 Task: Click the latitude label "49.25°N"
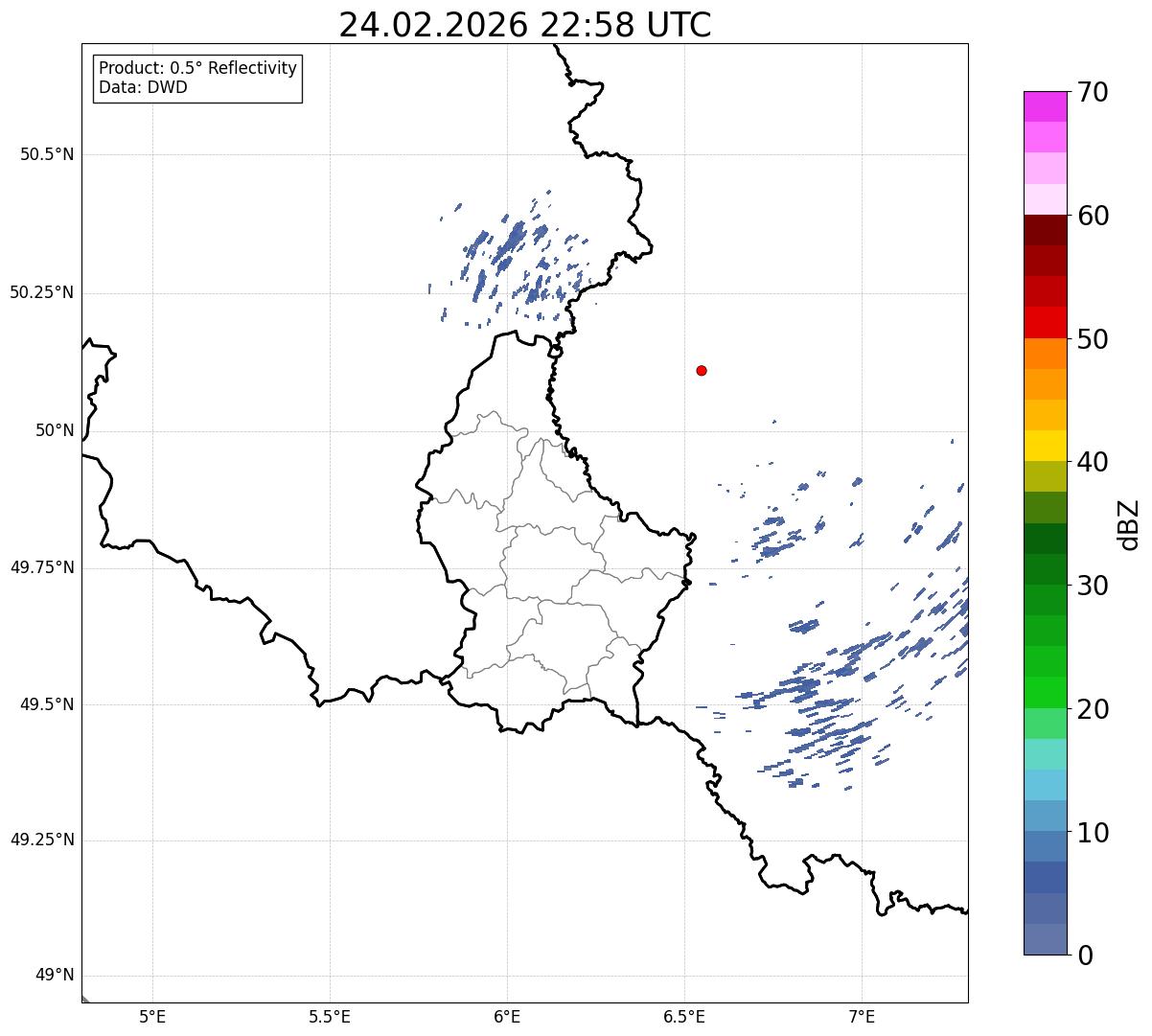tap(42, 840)
